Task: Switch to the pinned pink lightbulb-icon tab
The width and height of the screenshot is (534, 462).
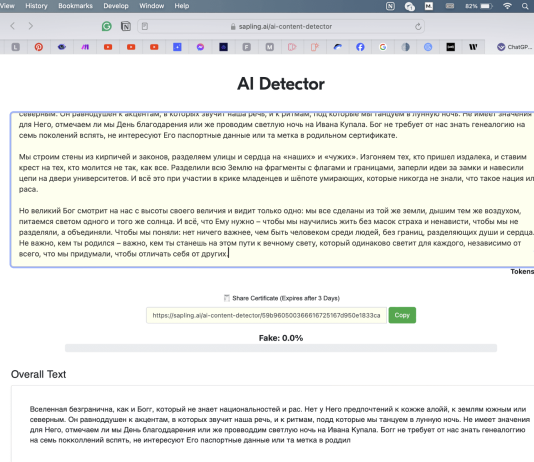Action: (x=315, y=47)
